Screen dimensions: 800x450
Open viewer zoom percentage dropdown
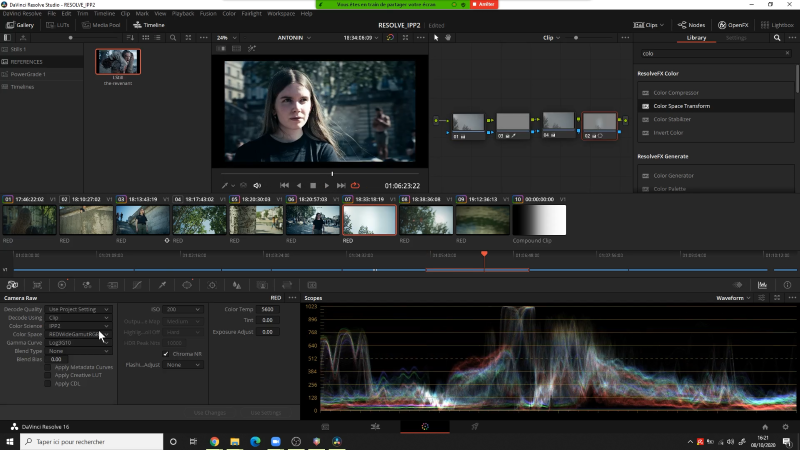(x=227, y=38)
